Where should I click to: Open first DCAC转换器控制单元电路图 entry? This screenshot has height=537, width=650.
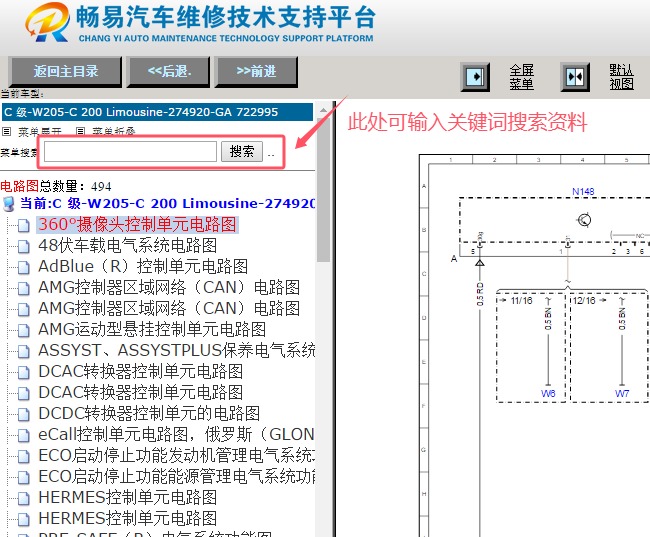pyautogui.click(x=141, y=372)
